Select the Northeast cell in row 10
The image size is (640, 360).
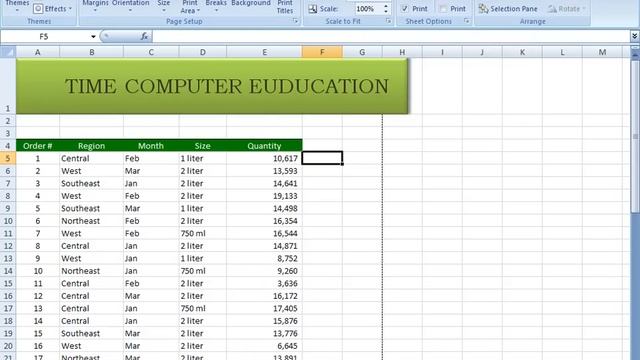[91, 221]
